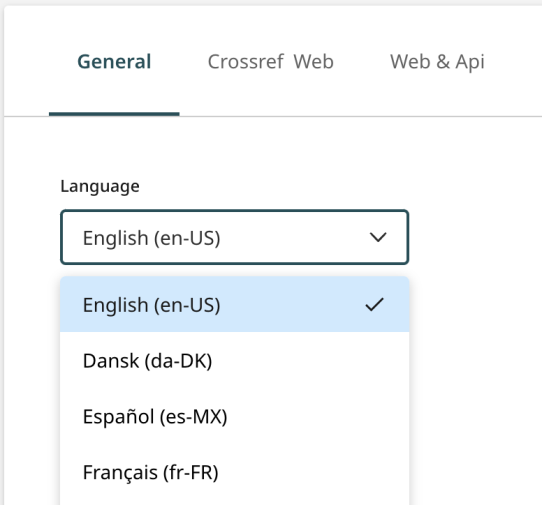Go to the Web & Api tab
Image resolution: width=542 pixels, height=505 pixels.
pyautogui.click(x=437, y=62)
